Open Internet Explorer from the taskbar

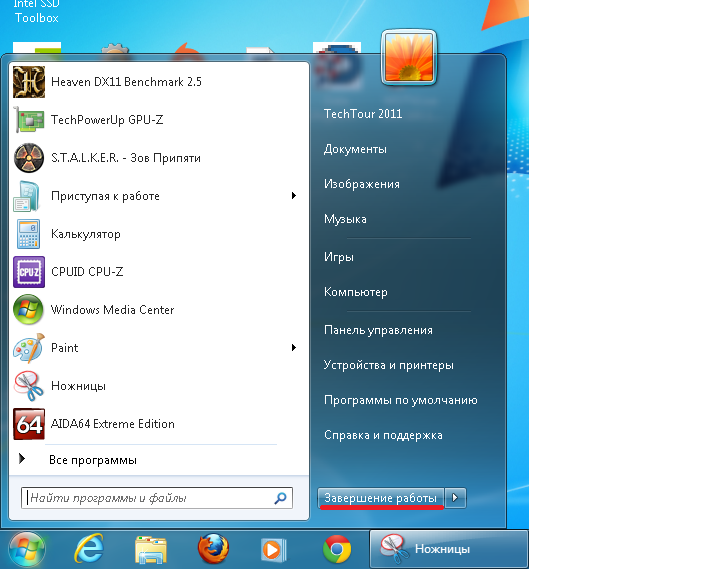pyautogui.click(x=89, y=548)
